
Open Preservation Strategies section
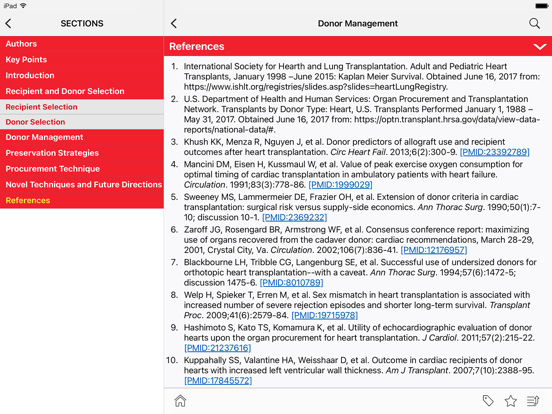82,153
